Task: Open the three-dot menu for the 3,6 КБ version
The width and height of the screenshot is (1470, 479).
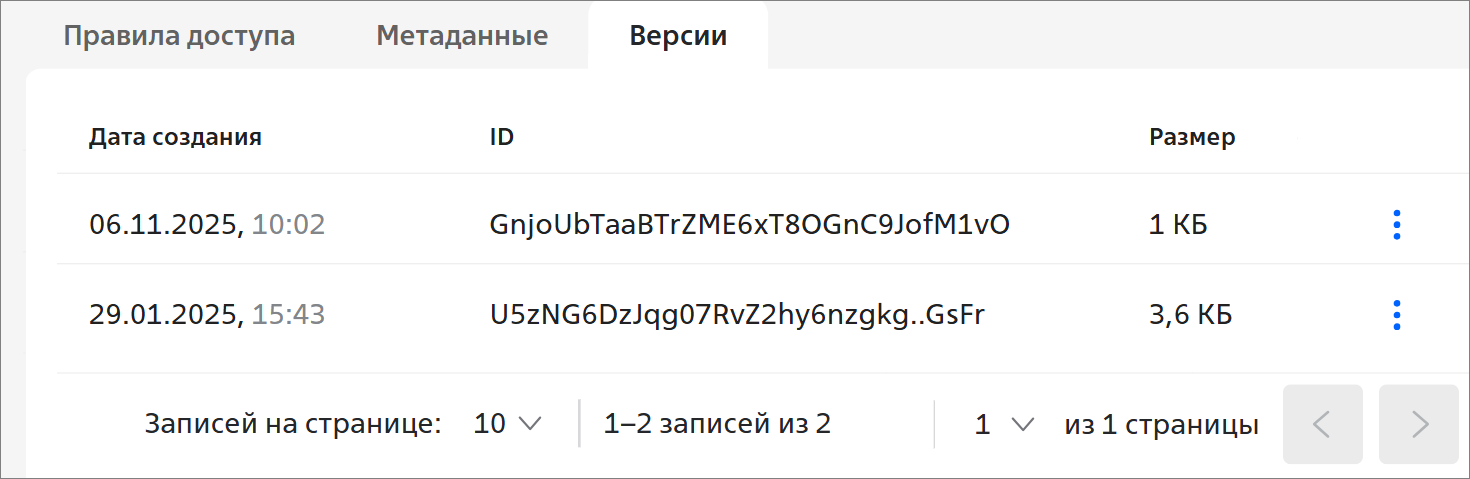Action: tap(1397, 316)
